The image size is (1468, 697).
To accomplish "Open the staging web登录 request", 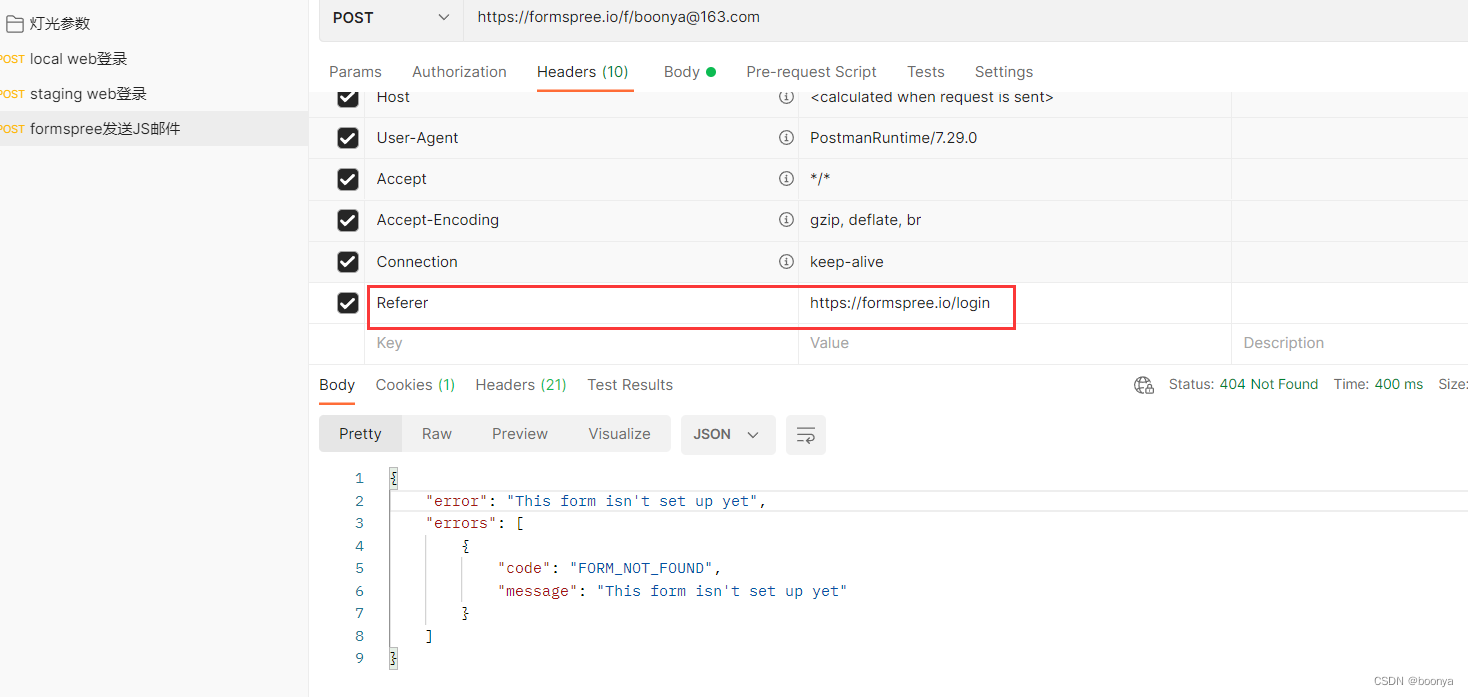I will pyautogui.click(x=88, y=94).
